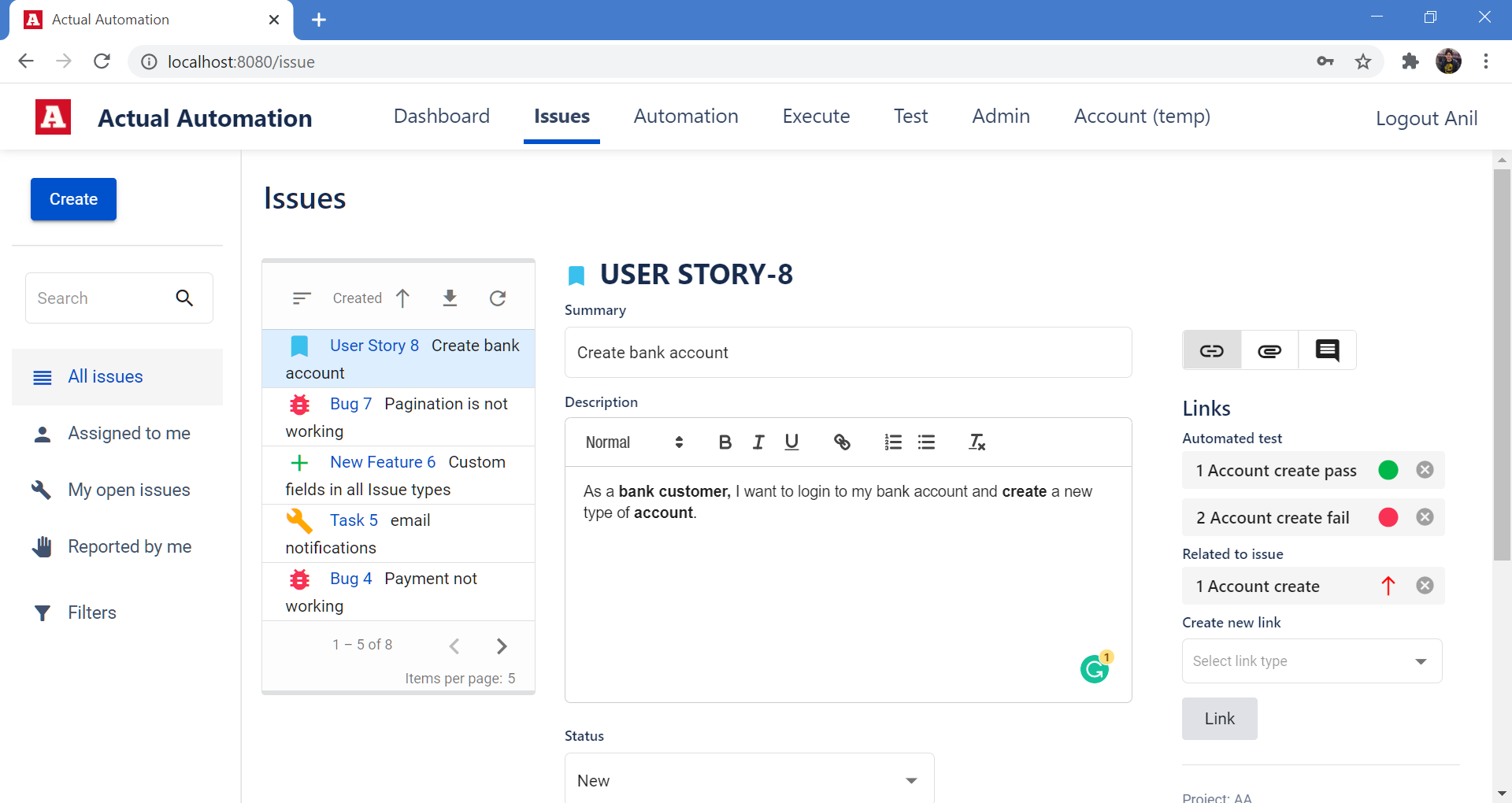Viewport: 1512px width, 803px height.
Task: Remove Account create fail link
Action: tap(1425, 517)
